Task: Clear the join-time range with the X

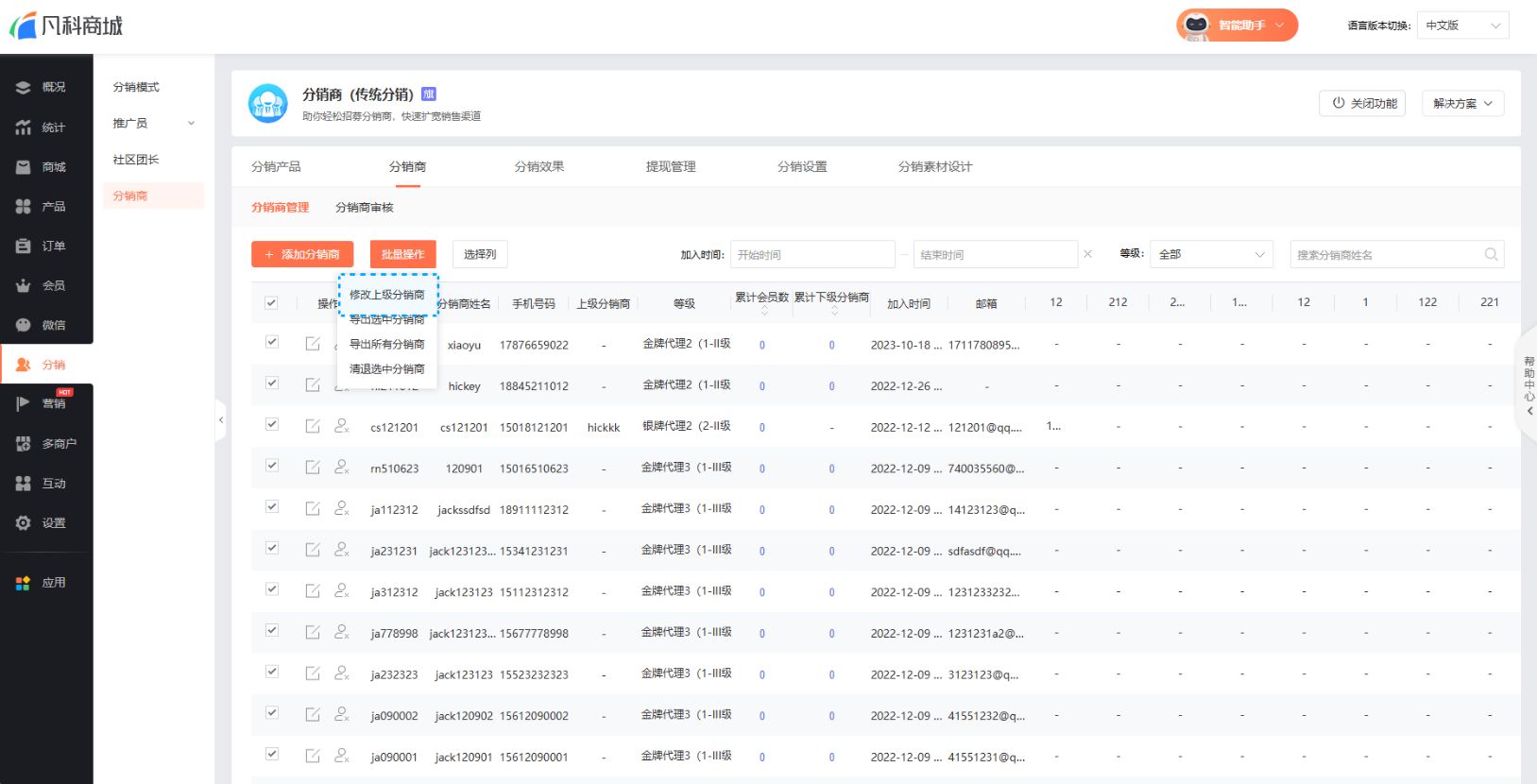Action: (1087, 254)
